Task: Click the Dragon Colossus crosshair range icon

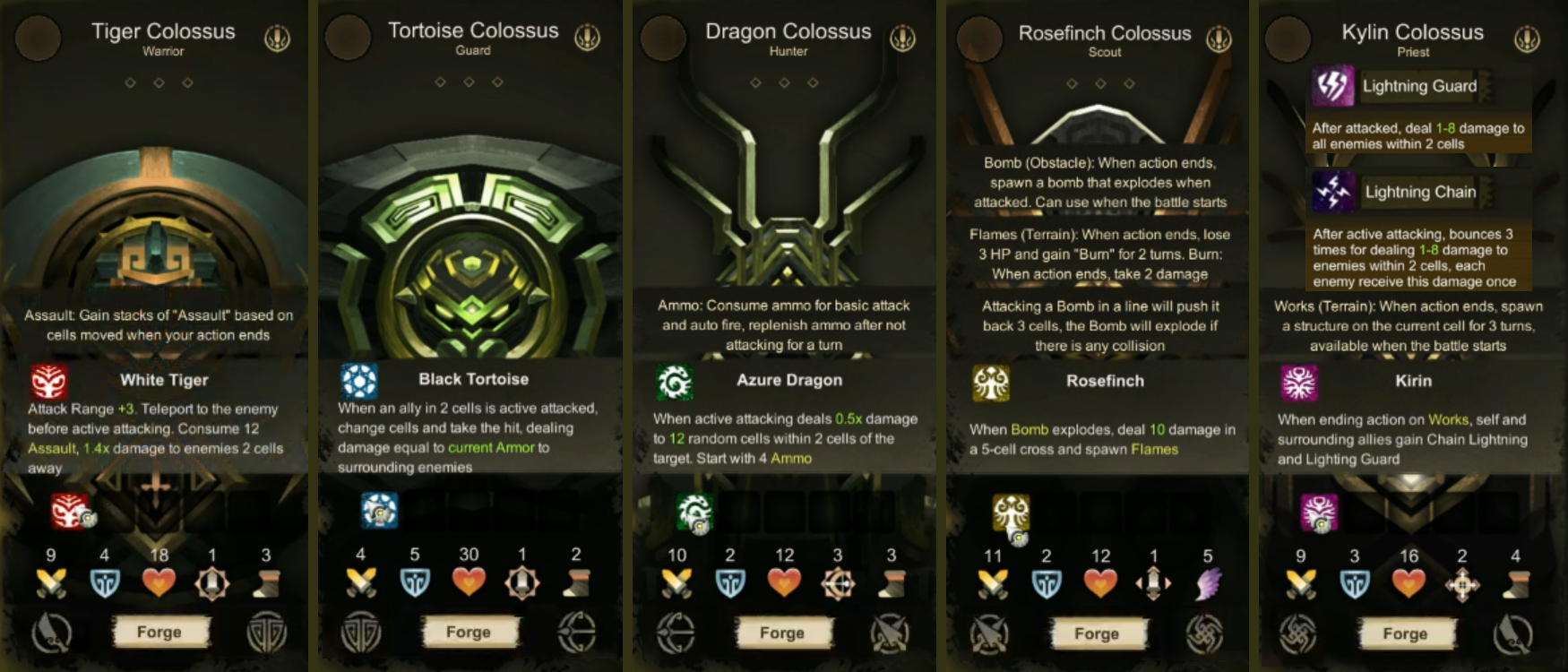Action: tap(837, 583)
